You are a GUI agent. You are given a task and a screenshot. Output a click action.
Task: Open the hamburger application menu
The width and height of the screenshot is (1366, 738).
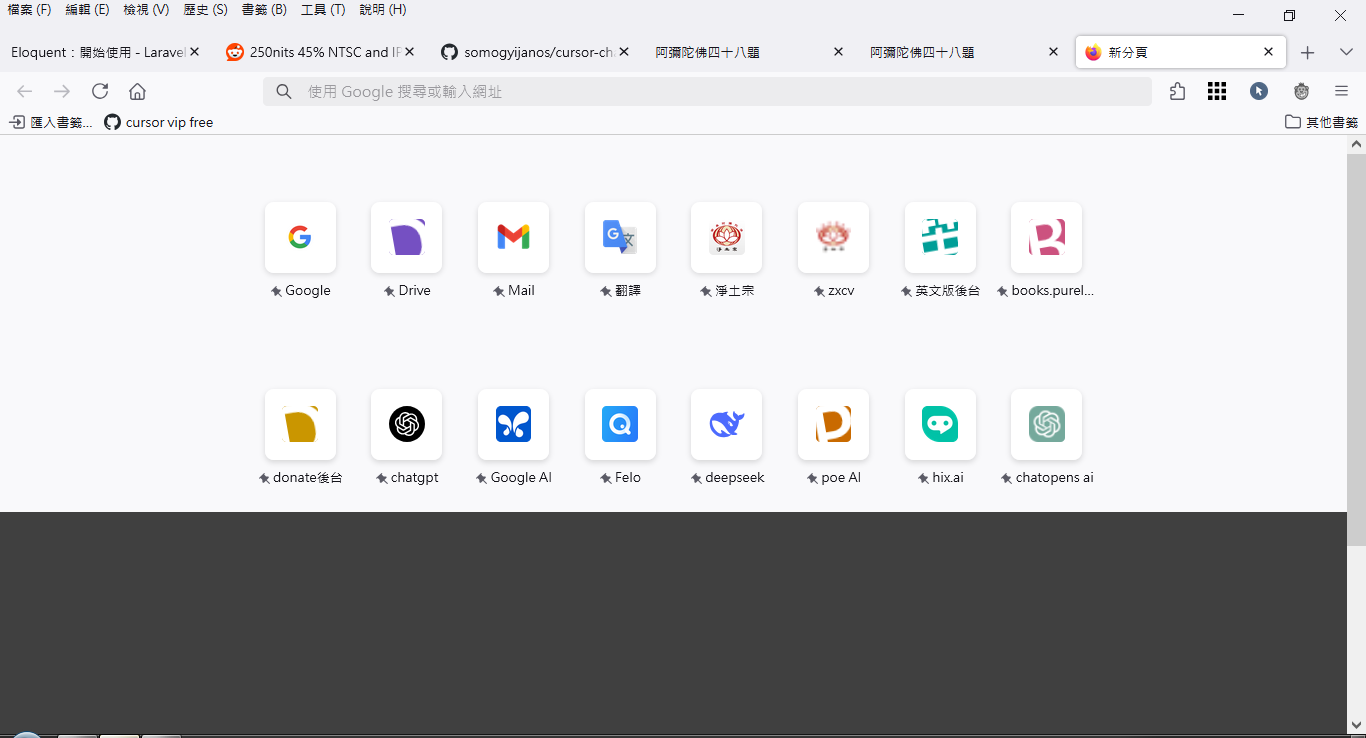pos(1342,91)
